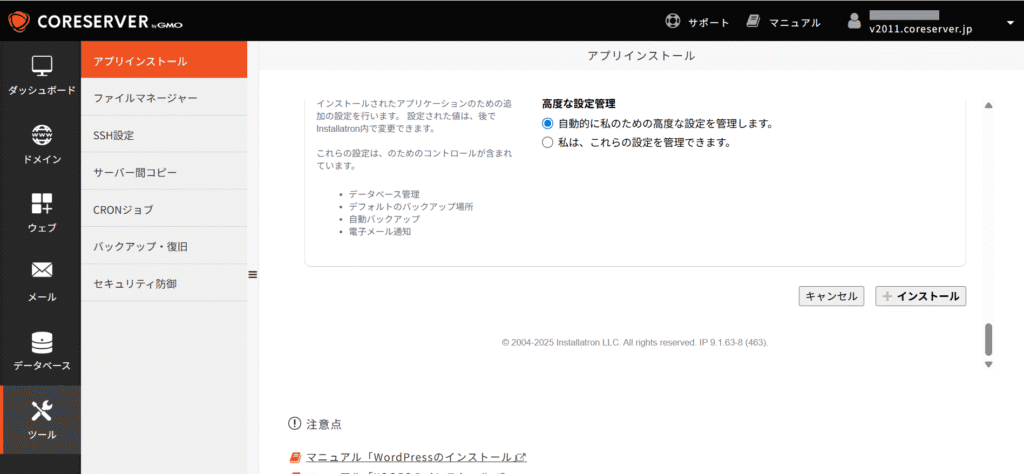Open サーバー間コピー menu item
Screen dimensions: 1024x474
(x=164, y=172)
